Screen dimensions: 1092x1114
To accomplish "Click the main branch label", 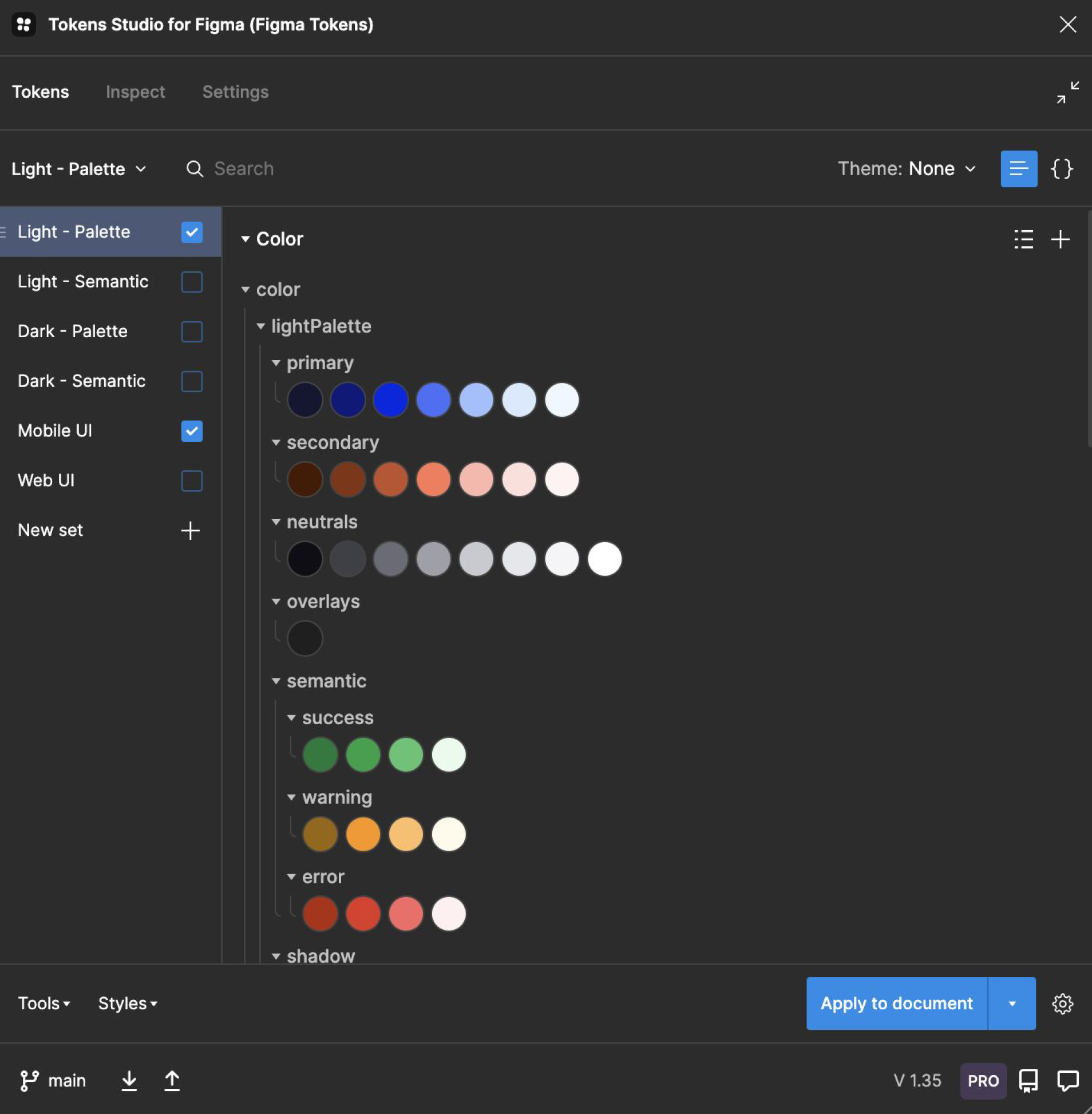I will tap(66, 1081).
